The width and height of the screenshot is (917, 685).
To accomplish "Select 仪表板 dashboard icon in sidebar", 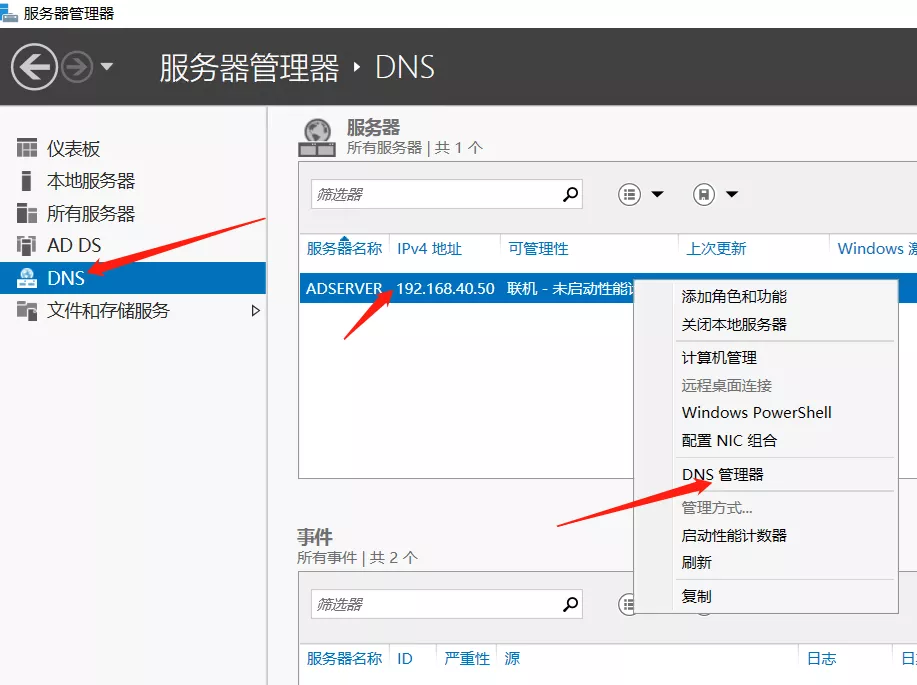I will (27, 149).
